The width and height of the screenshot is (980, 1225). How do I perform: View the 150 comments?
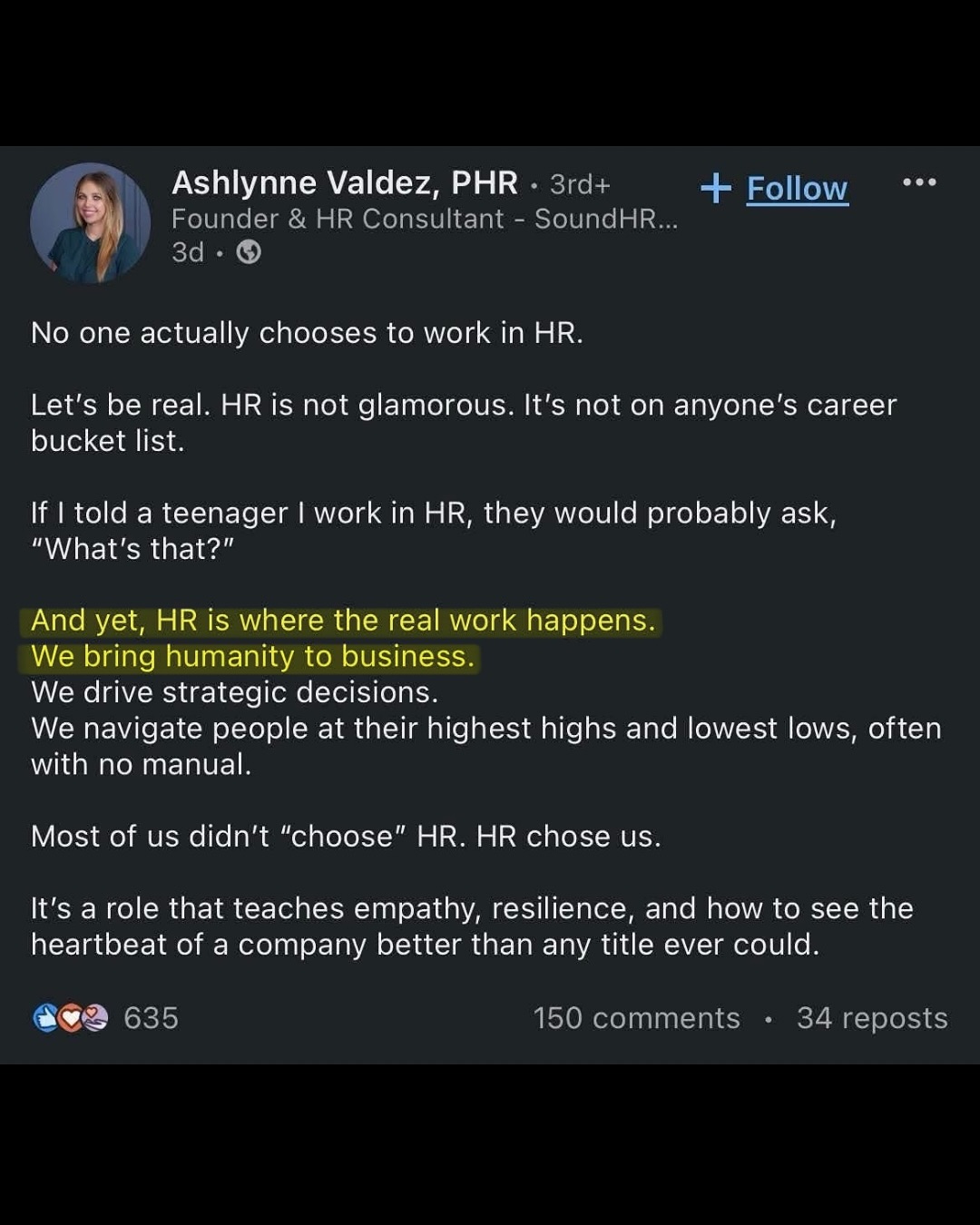[636, 1018]
